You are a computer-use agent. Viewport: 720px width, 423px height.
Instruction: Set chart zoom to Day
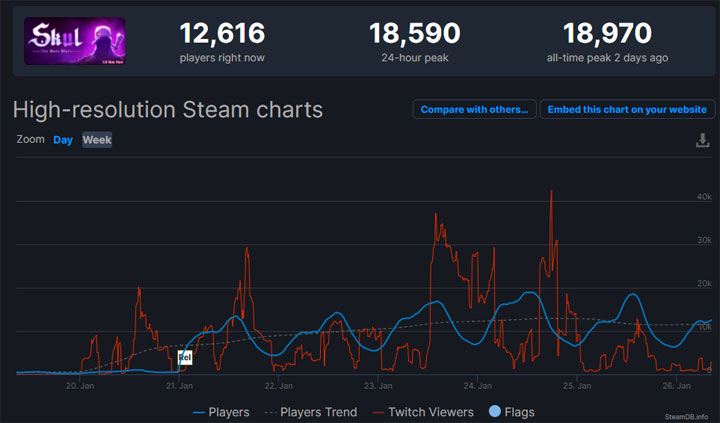click(63, 140)
